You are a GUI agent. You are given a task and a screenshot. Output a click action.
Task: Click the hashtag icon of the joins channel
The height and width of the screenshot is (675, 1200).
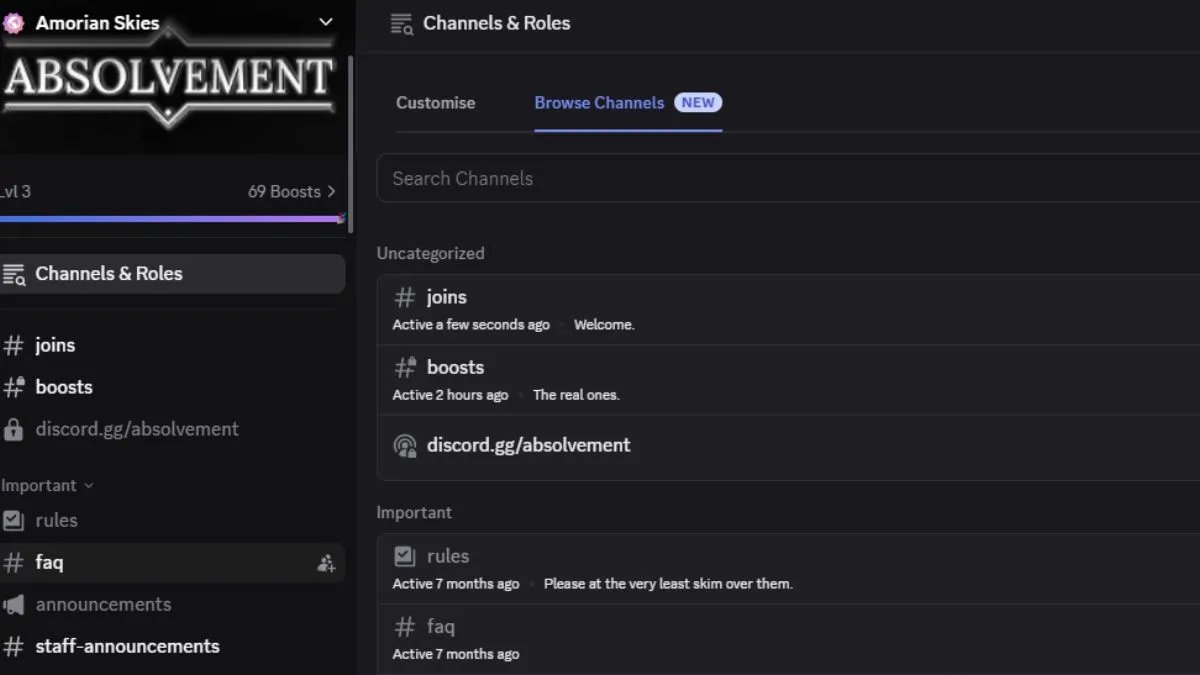click(16, 345)
